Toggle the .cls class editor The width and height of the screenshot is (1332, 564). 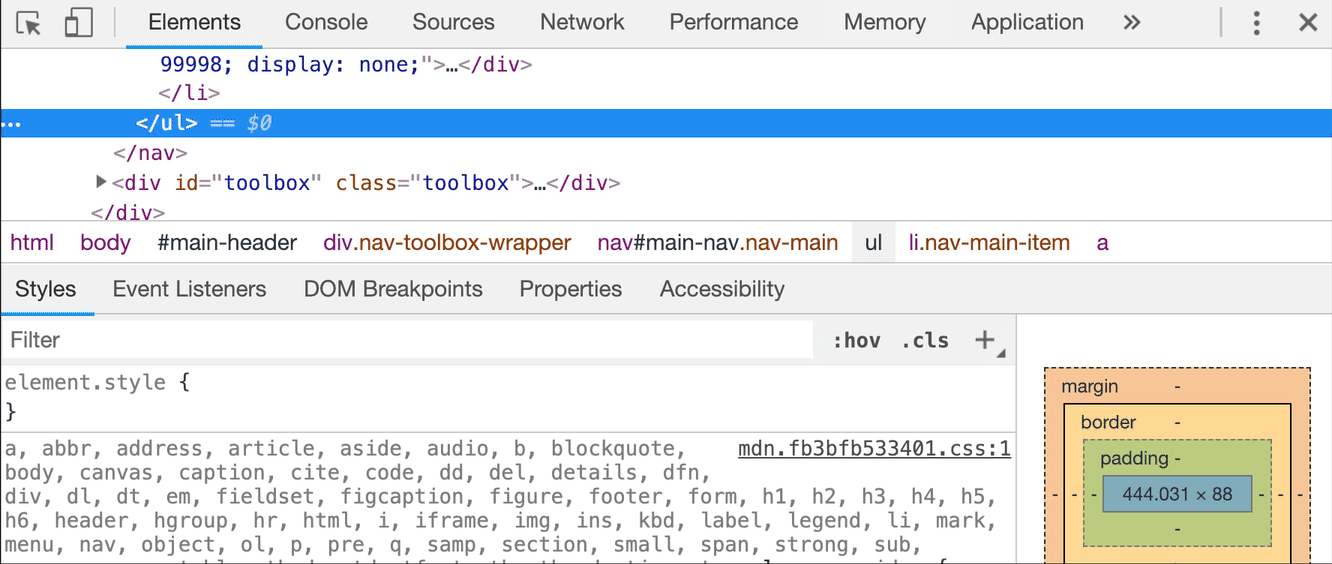pos(925,340)
